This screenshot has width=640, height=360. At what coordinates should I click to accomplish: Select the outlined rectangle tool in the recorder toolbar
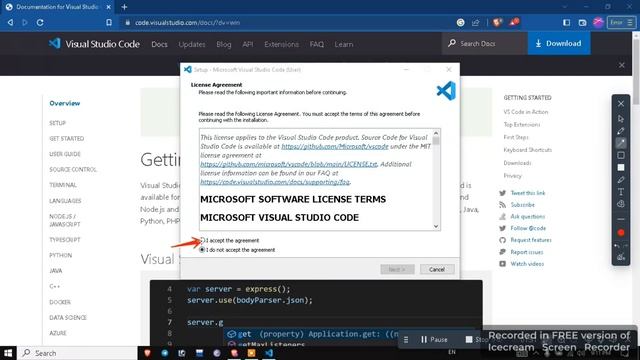[x=621, y=155]
